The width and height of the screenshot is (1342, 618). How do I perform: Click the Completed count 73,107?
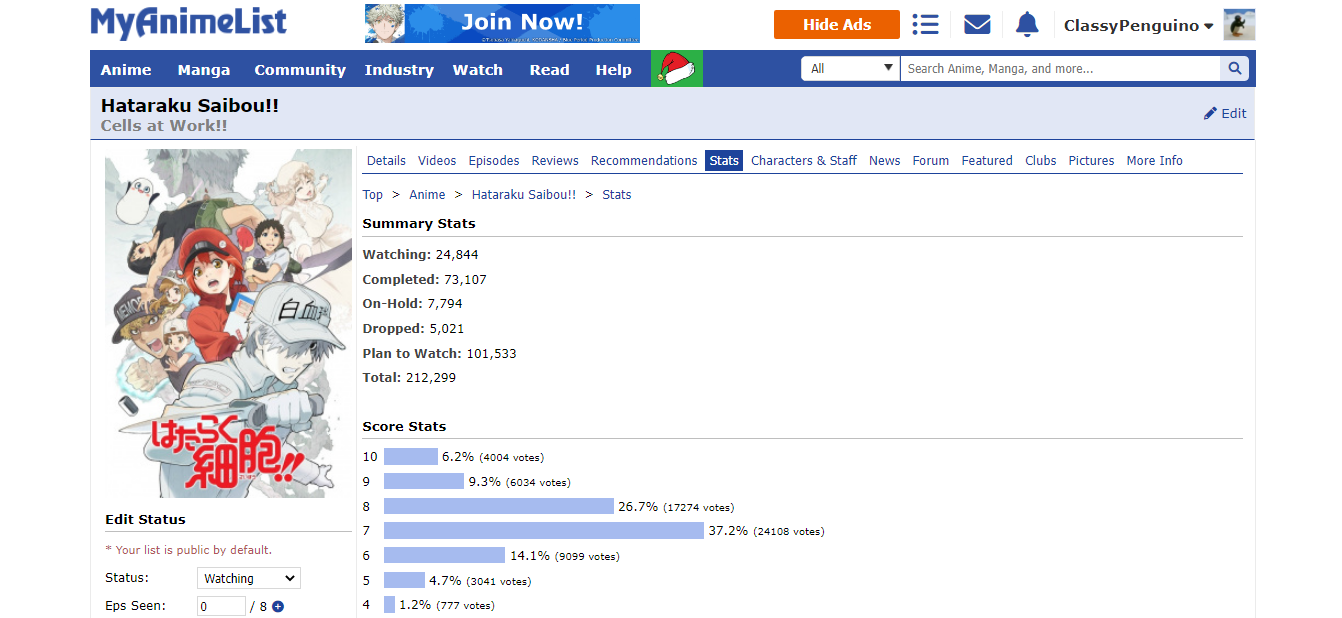click(x=465, y=280)
